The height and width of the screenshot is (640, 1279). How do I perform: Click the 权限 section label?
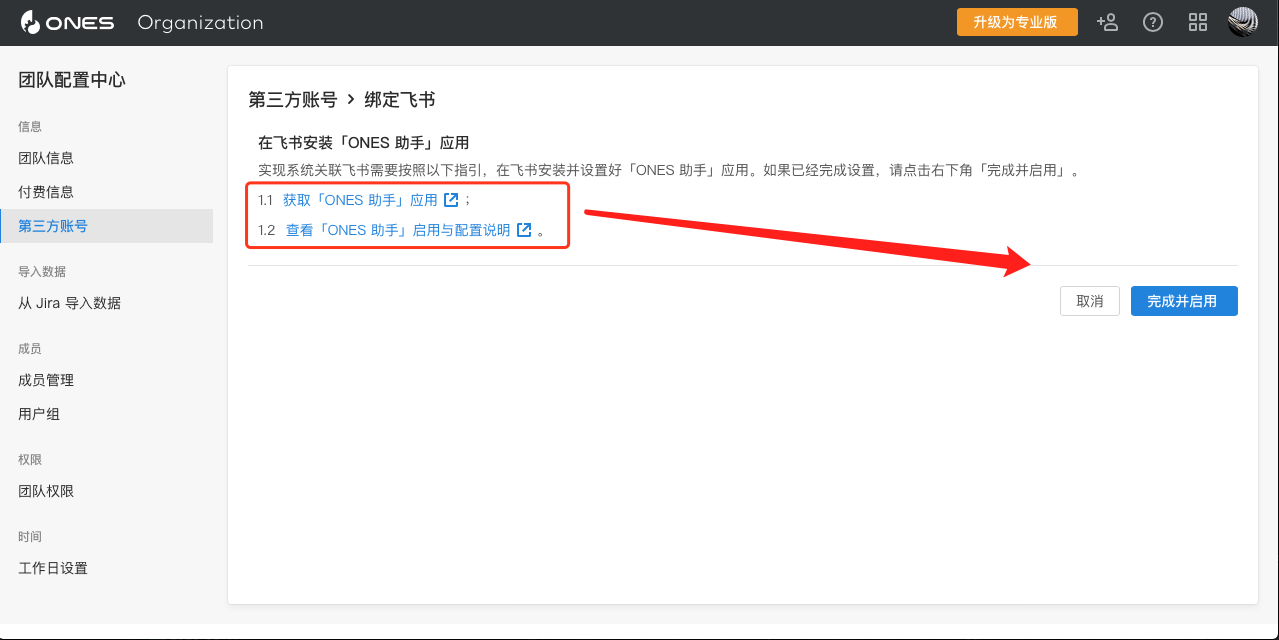[30, 460]
